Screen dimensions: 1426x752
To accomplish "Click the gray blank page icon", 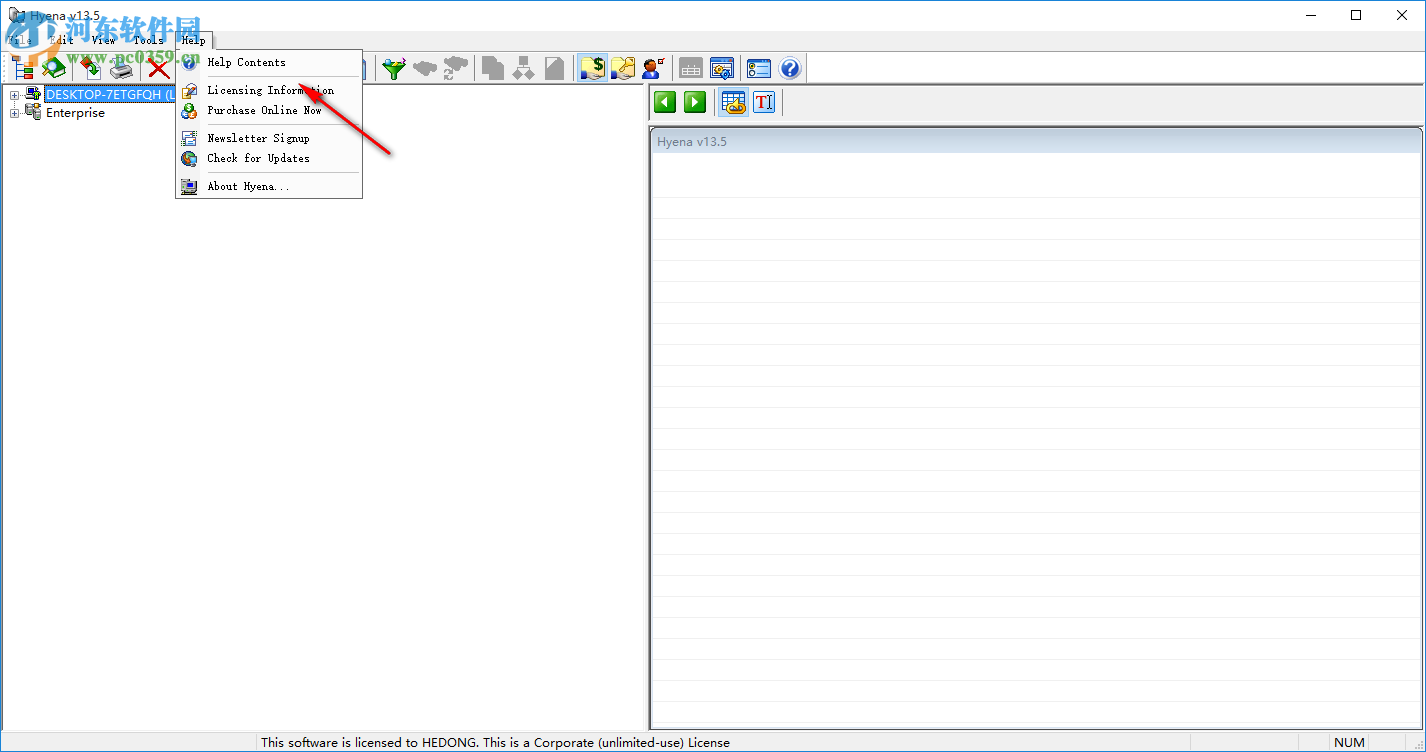I will pyautogui.click(x=554, y=68).
